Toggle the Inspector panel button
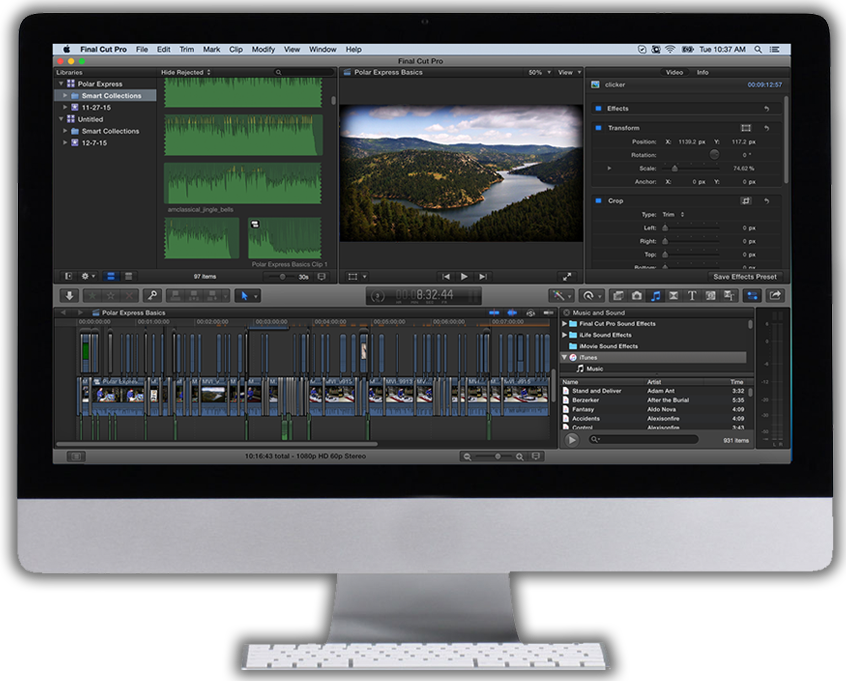The width and height of the screenshot is (846, 681). [x=753, y=295]
